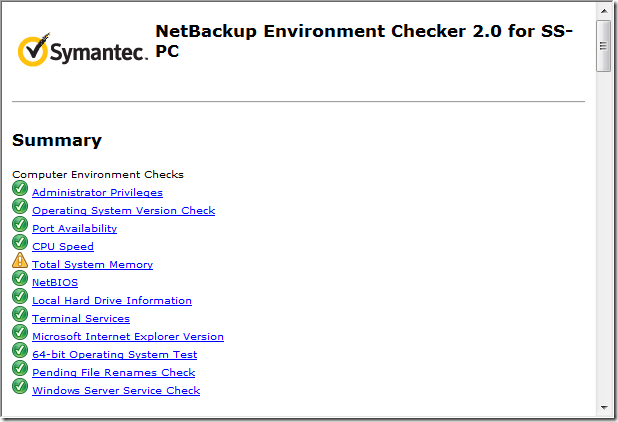This screenshot has height=422, width=618.
Task: View the Total System Memory warning details
Action: (x=92, y=265)
